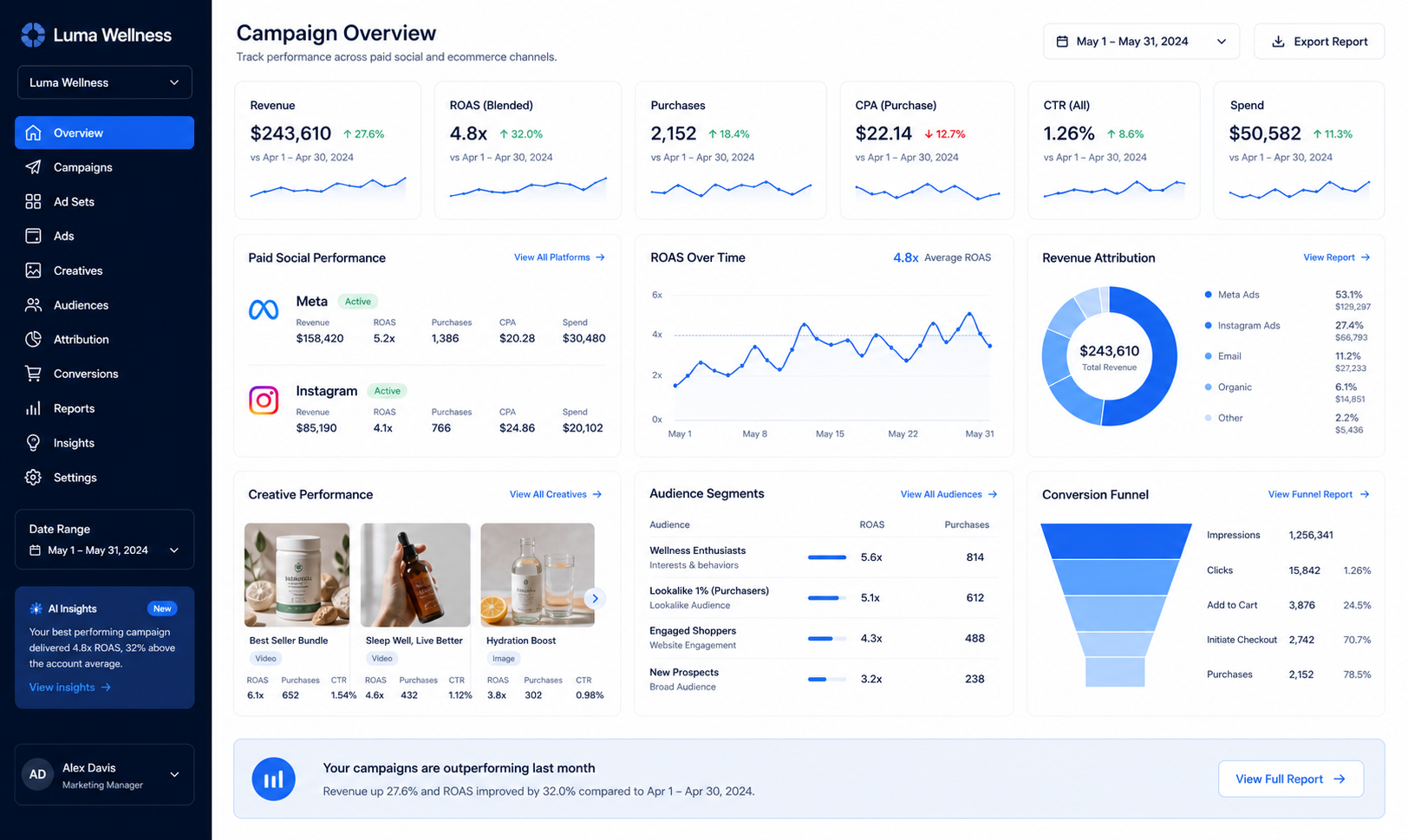This screenshot has height=840, width=1408.
Task: Click the CTR (All) 1.26% card
Action: 1114,150
